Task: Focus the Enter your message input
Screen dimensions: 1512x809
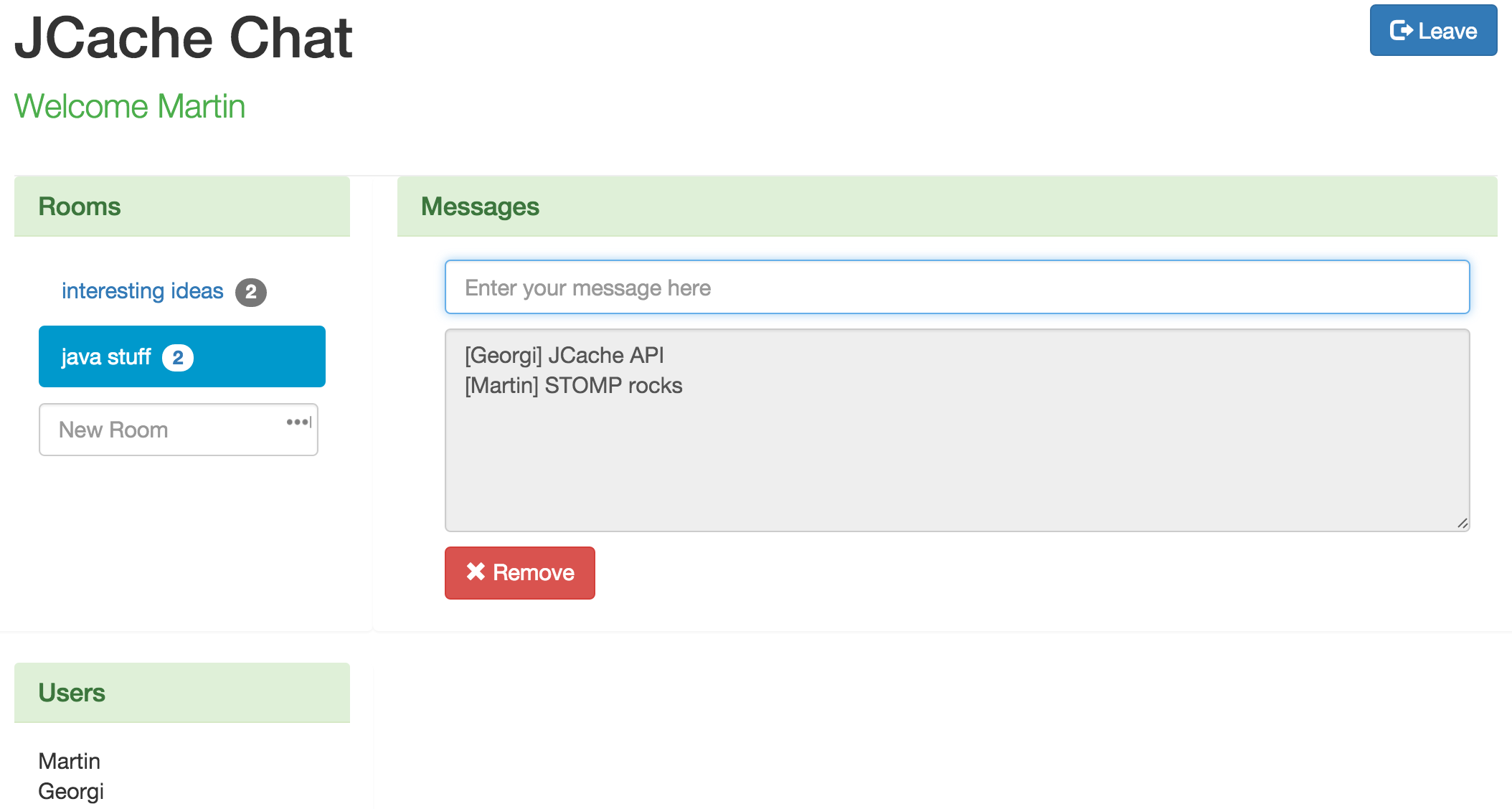Action: click(957, 288)
